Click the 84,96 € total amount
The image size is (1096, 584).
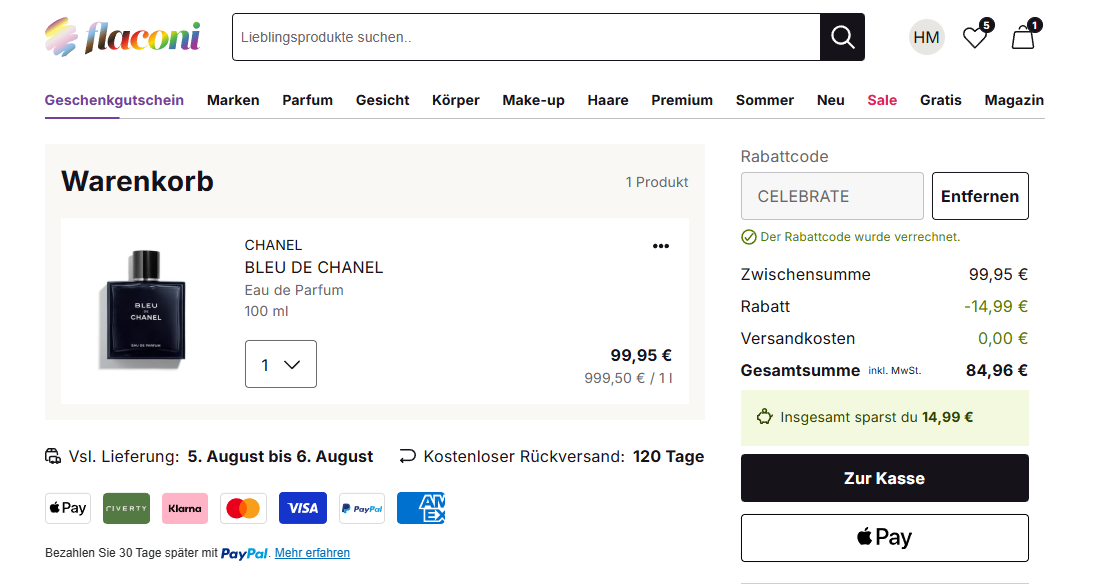[997, 370]
